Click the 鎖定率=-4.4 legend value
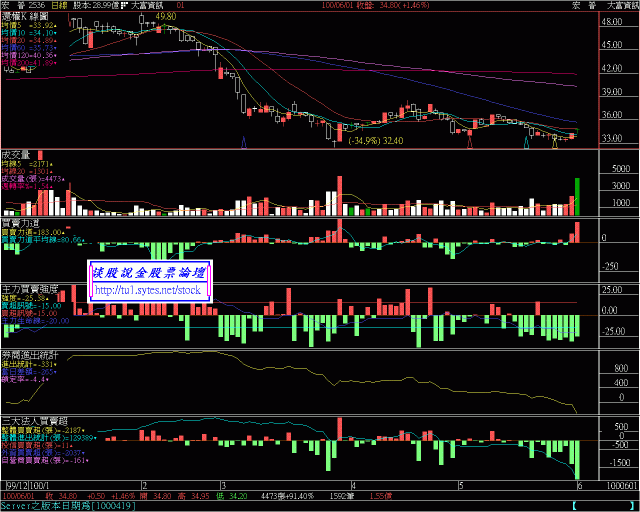Image resolution: width=640 pixels, height=512 pixels. click(25, 379)
